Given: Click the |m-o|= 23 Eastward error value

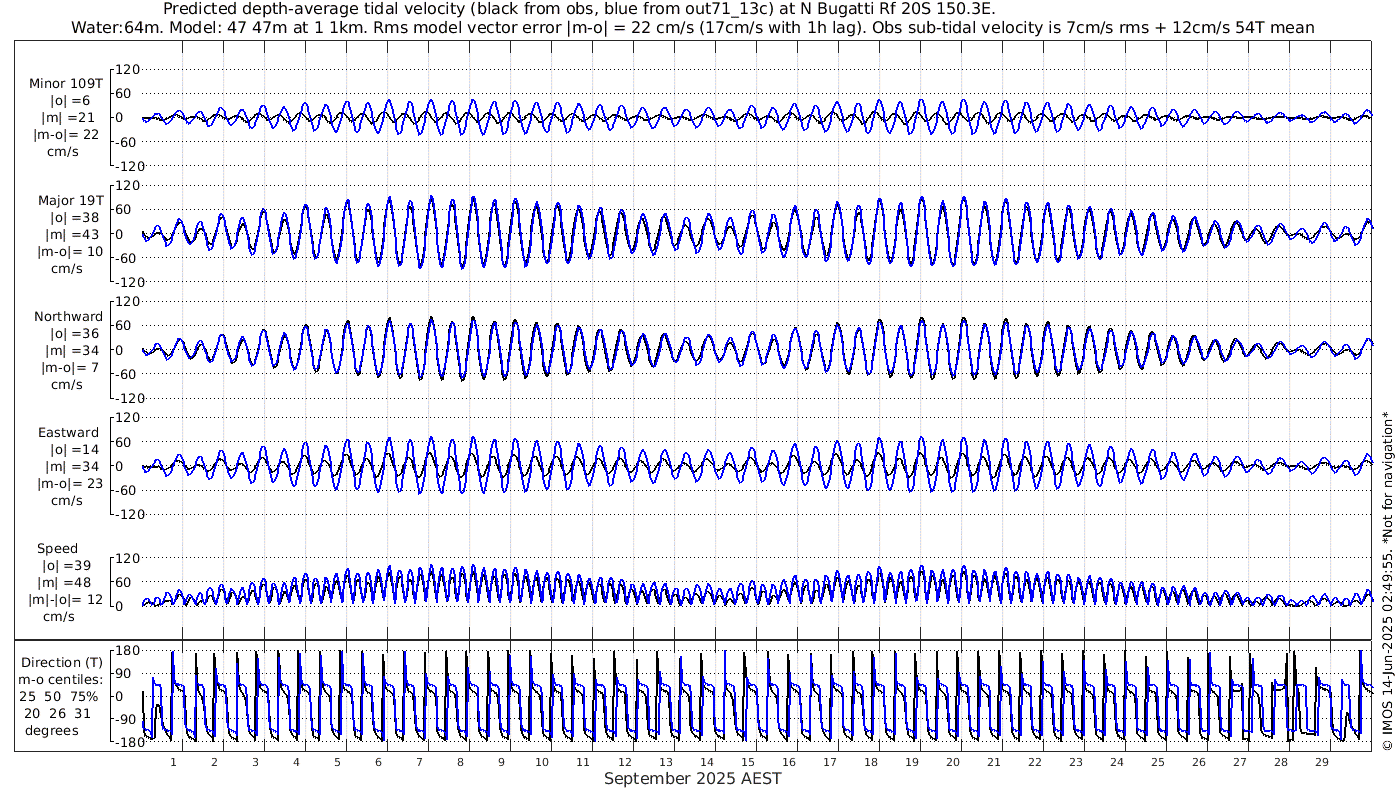Looking at the screenshot, I should pyautogui.click(x=67, y=483).
